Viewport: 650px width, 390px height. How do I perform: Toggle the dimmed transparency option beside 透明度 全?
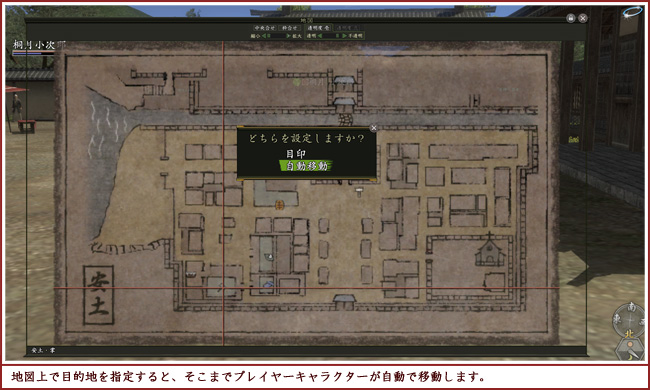pos(347,28)
